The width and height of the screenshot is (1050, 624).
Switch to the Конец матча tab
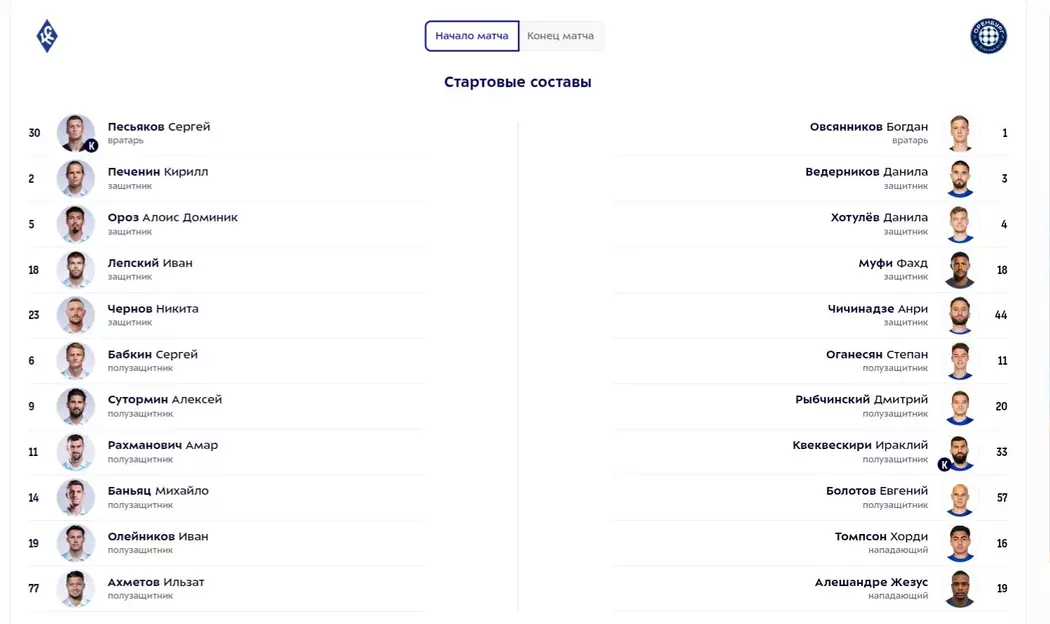tap(561, 36)
